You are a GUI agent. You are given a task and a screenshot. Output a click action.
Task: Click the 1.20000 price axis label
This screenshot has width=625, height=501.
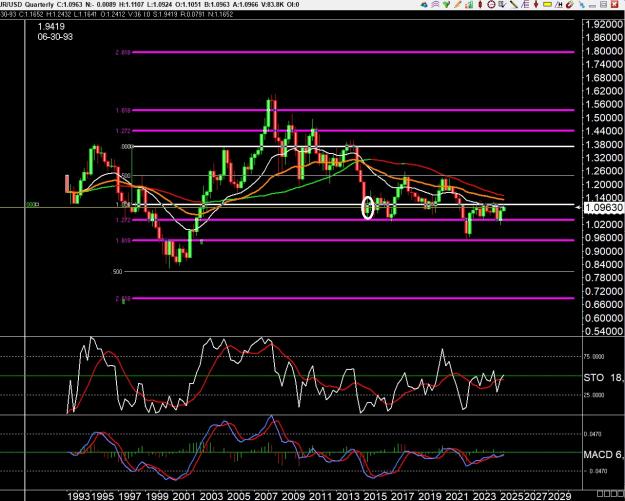tap(603, 185)
